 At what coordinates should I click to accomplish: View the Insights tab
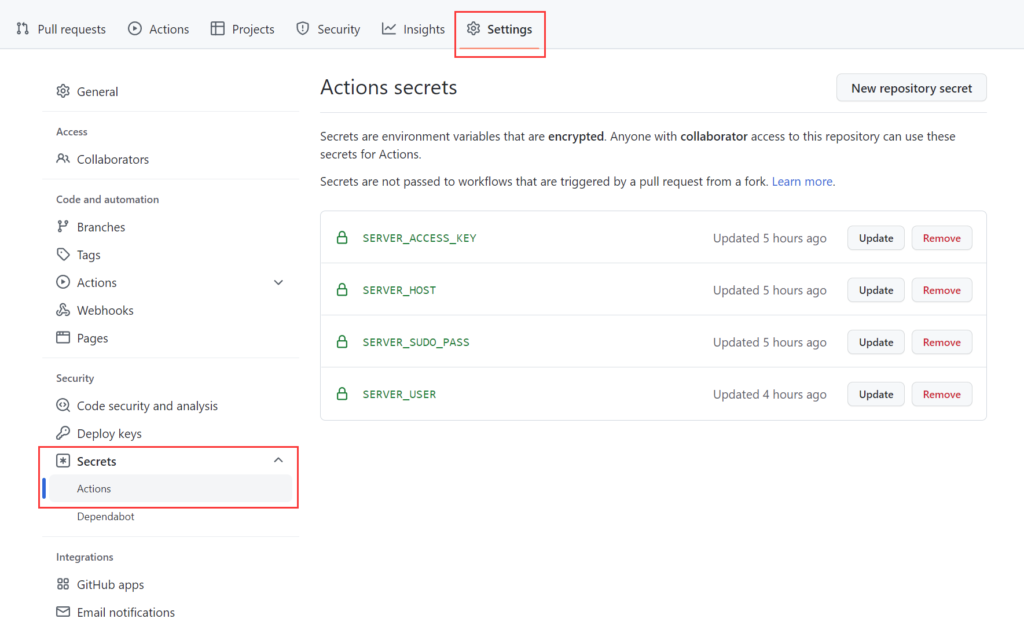coord(413,29)
